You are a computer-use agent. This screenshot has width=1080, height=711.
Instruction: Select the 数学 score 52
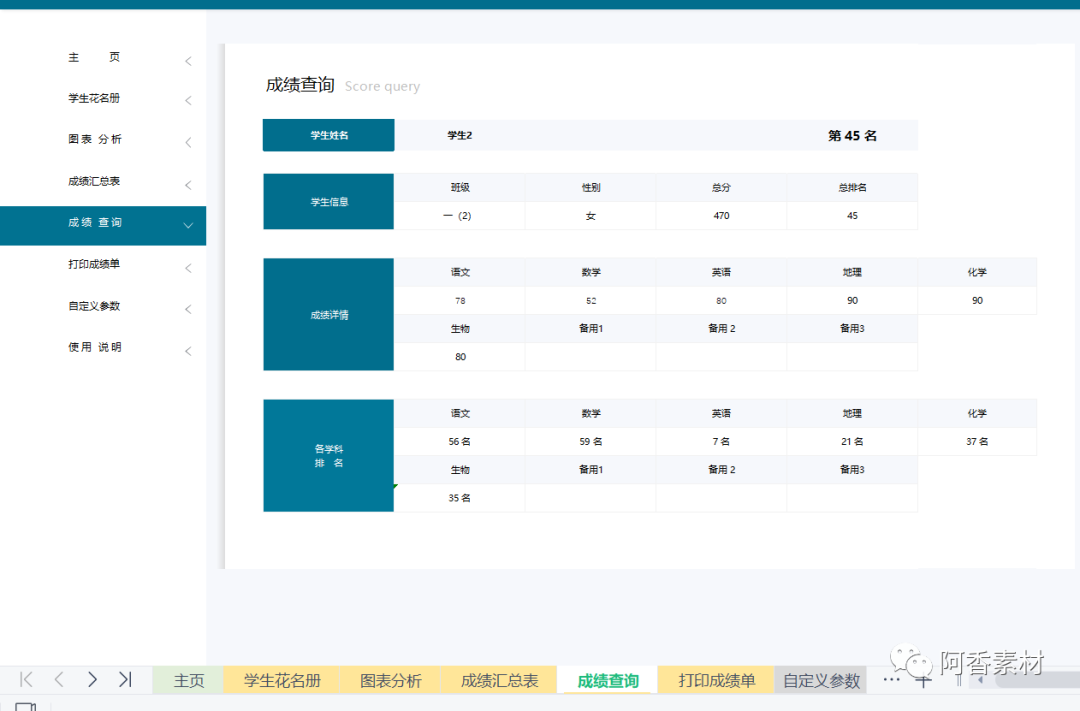click(591, 300)
